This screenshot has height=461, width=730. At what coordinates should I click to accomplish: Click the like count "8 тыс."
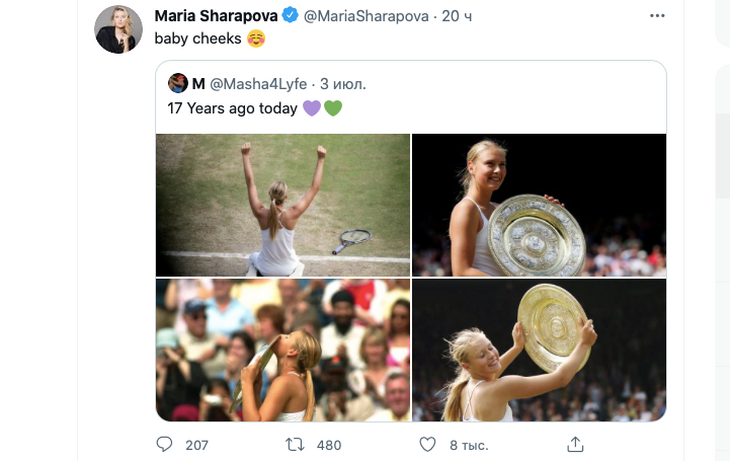[x=465, y=445]
